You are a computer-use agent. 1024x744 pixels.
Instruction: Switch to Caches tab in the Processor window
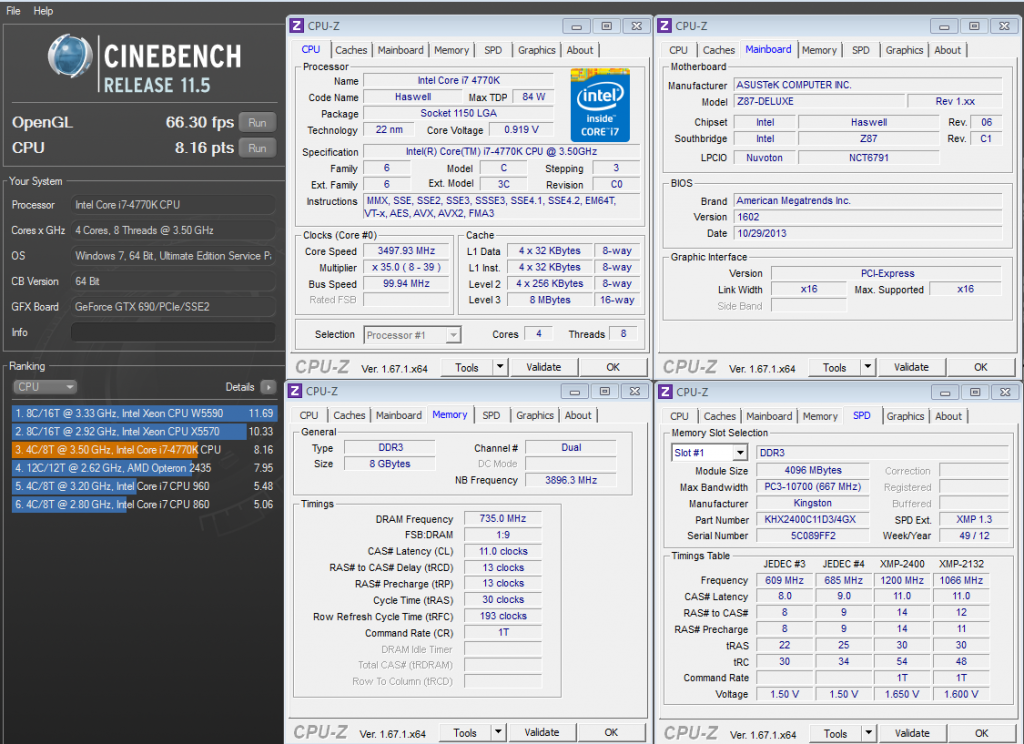[x=351, y=50]
